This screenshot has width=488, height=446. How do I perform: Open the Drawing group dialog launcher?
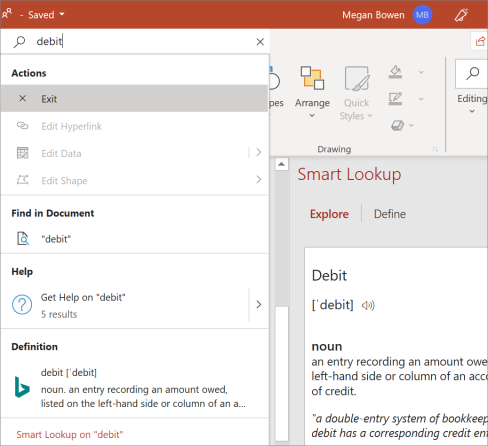click(435, 149)
